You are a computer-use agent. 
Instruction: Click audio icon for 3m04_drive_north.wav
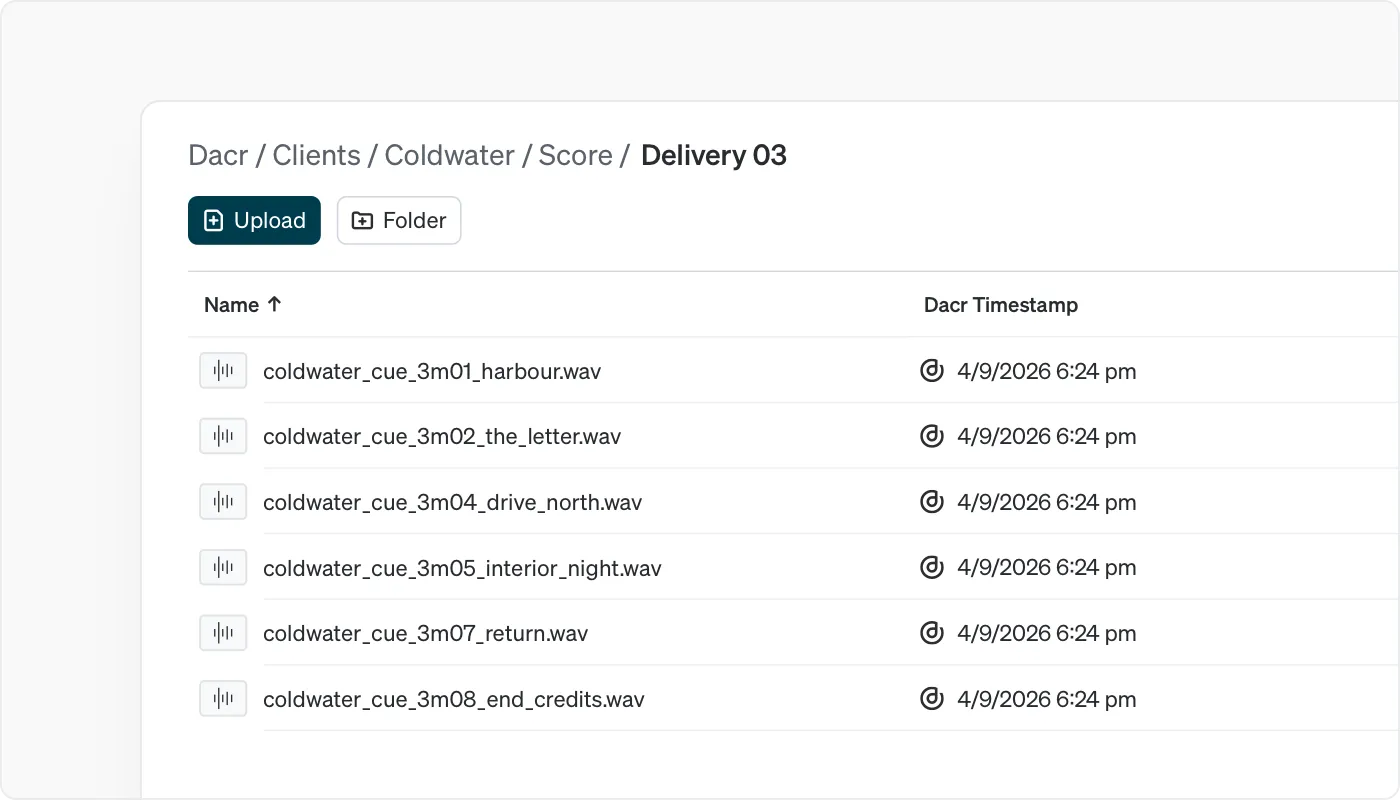coord(223,502)
